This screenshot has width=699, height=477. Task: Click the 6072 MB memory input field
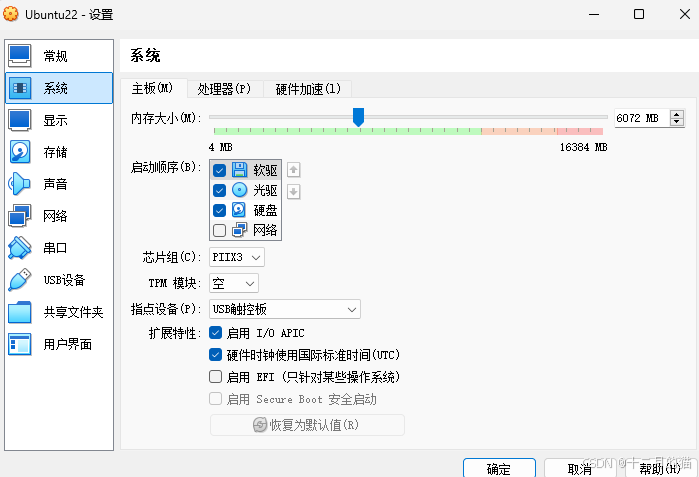tap(642, 118)
